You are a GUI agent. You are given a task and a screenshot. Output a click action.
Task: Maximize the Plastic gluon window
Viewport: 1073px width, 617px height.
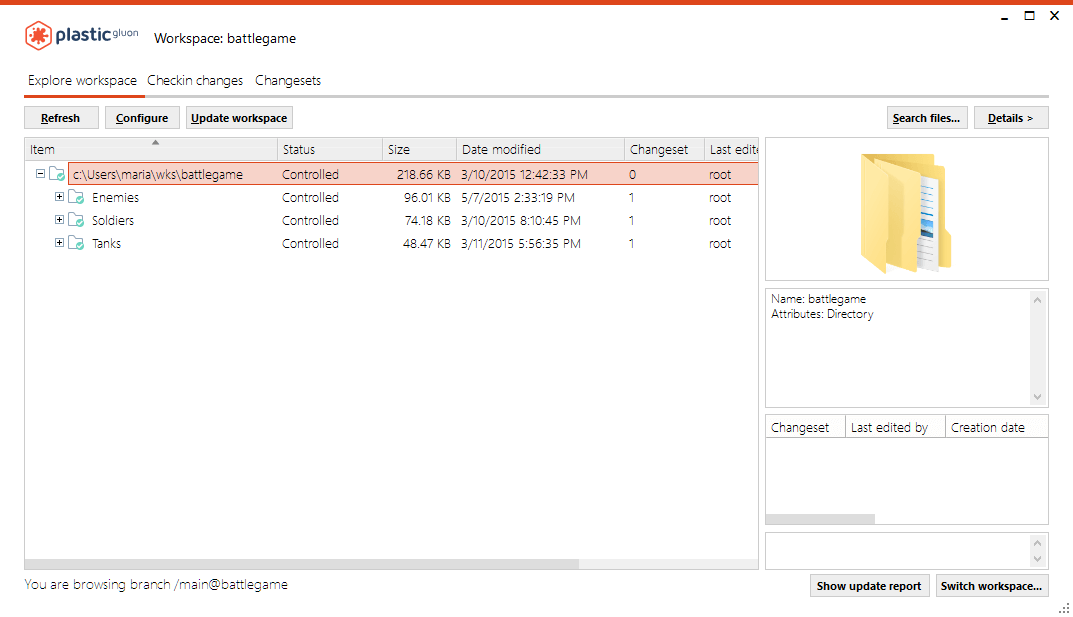[x=1029, y=16]
